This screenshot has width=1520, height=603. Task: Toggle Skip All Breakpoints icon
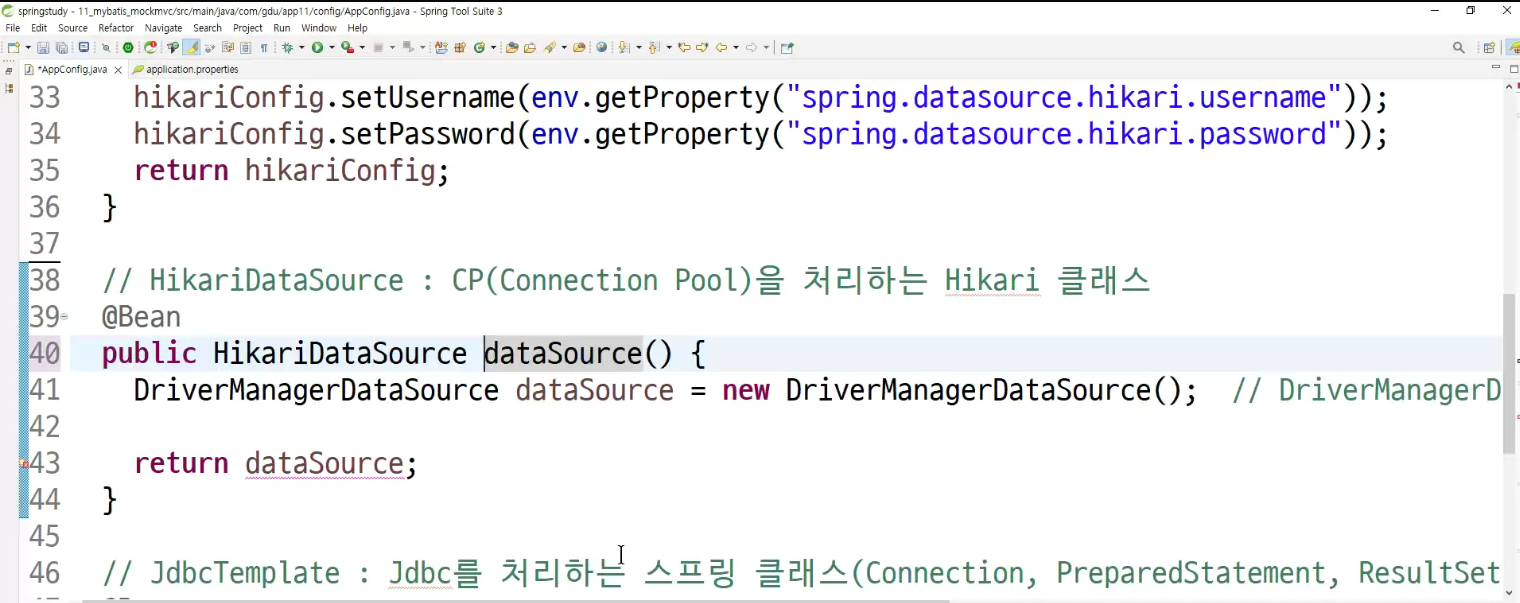pyautogui.click(x=106, y=47)
